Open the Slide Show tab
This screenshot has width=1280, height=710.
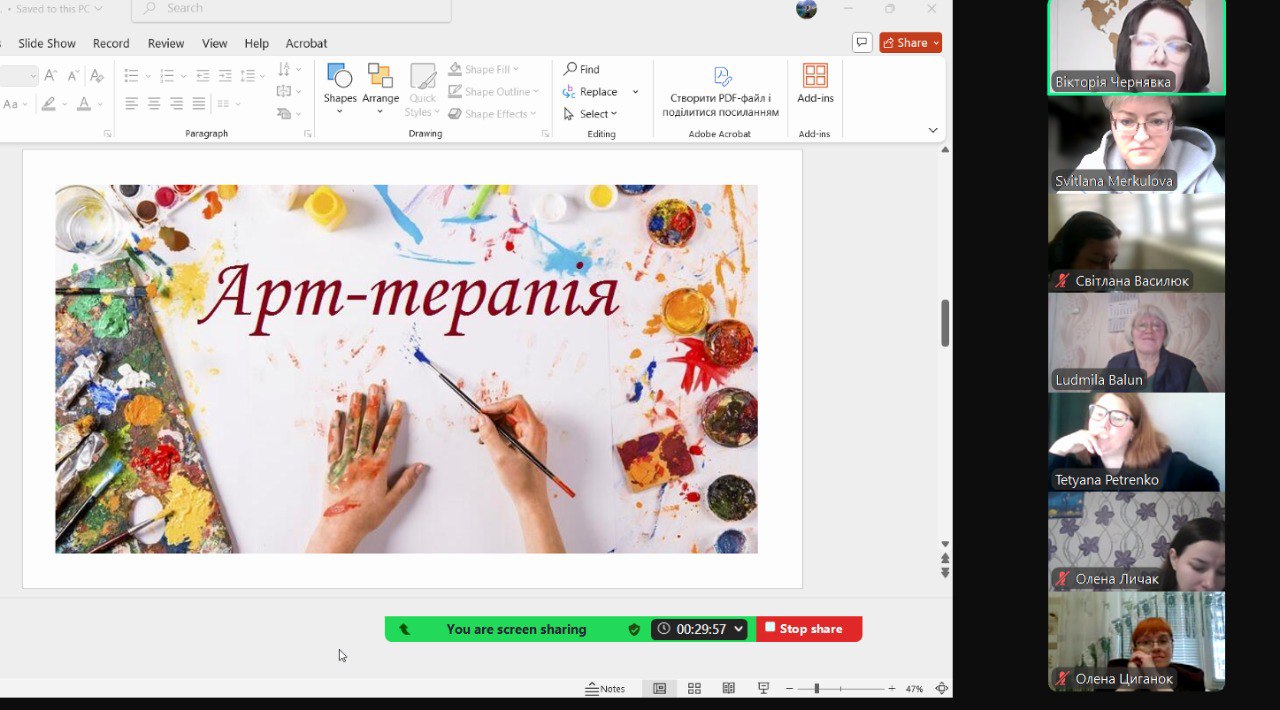pyautogui.click(x=47, y=43)
